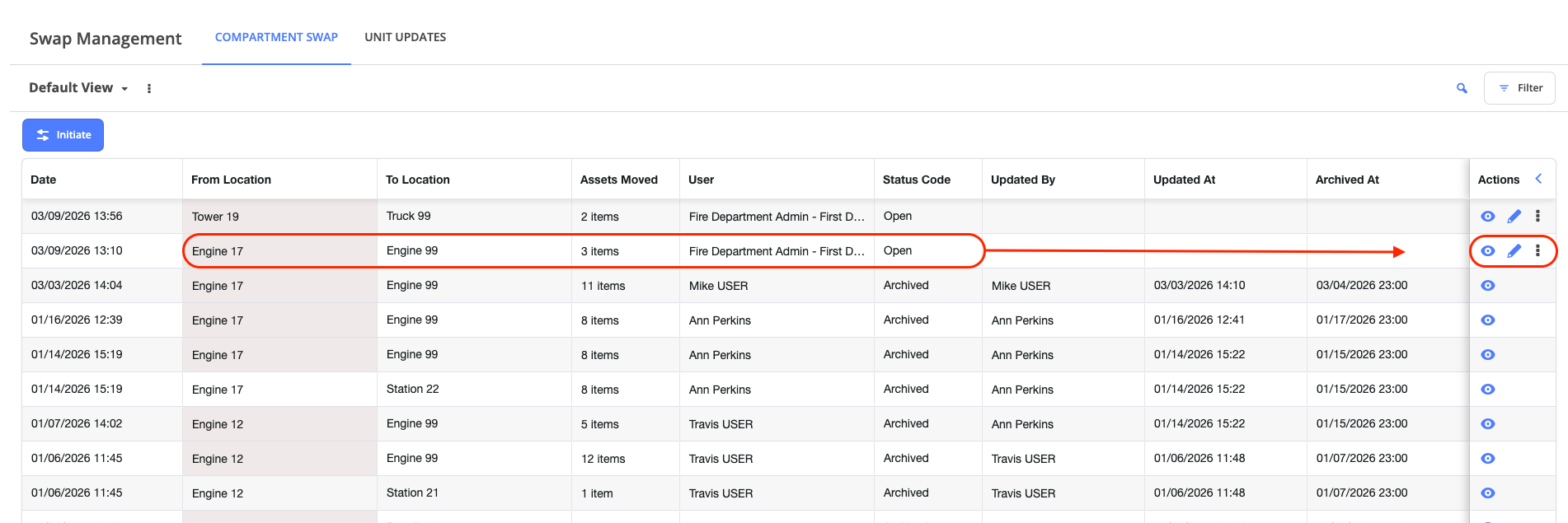Viewport: 1568px width, 523px height.
Task: Open the Filter button
Action: 1519,88
